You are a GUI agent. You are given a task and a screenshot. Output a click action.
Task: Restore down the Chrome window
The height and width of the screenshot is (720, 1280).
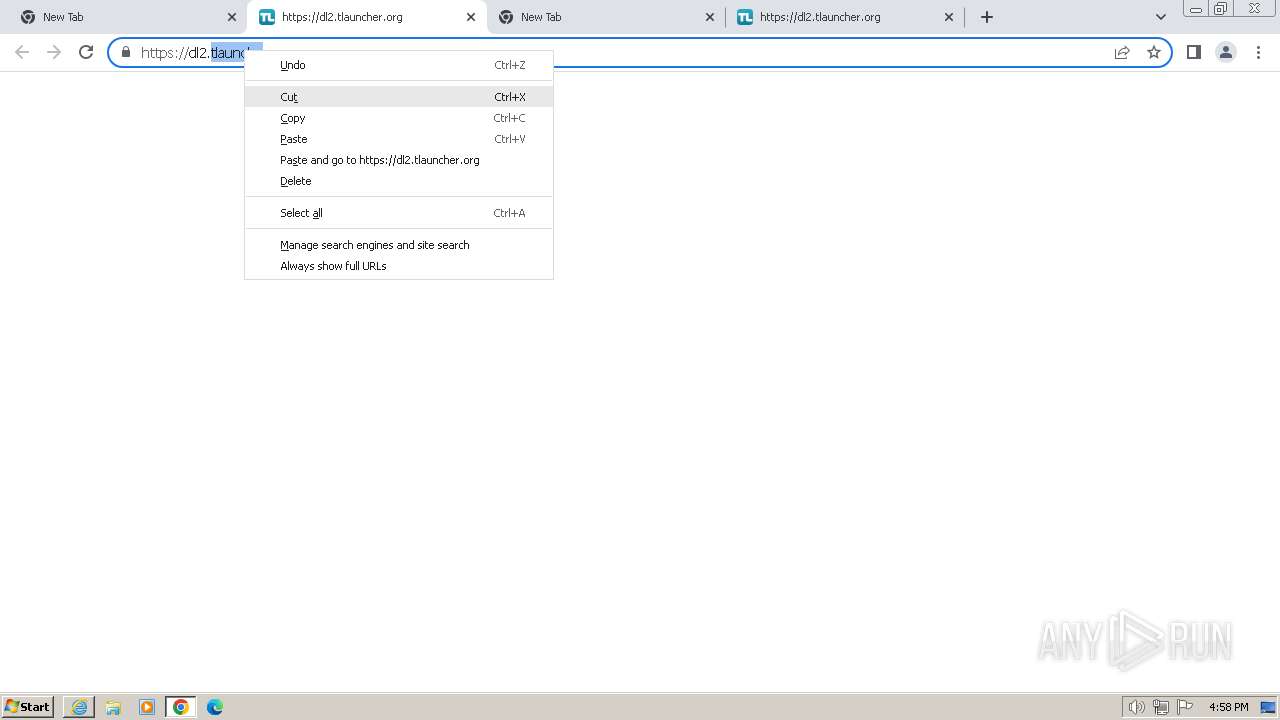pyautogui.click(x=1221, y=9)
